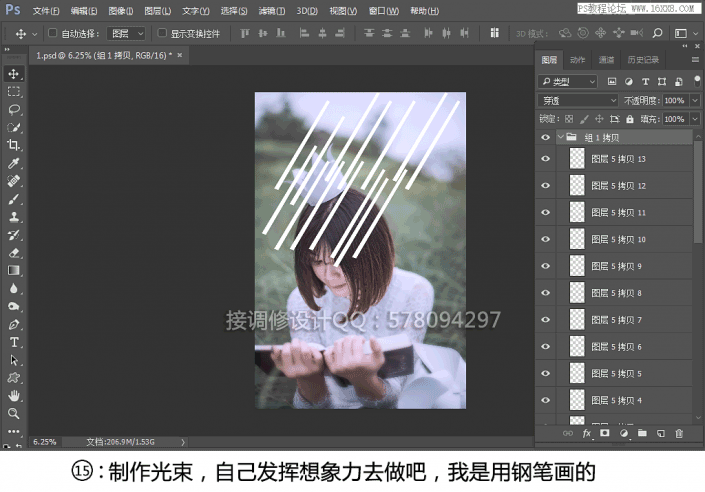Collapse the 组 1 拷贝 group

coord(559,137)
